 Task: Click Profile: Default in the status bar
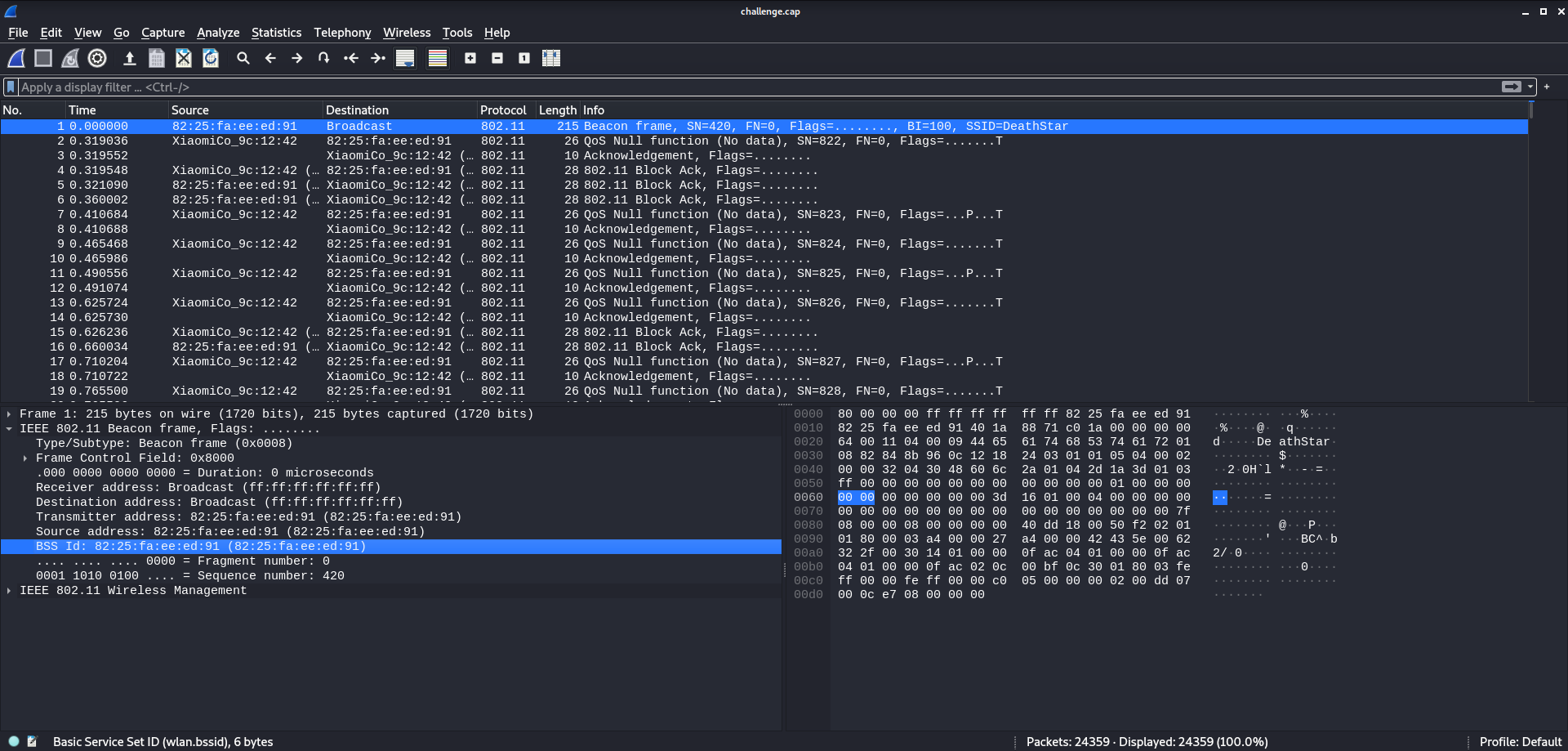[1520, 742]
